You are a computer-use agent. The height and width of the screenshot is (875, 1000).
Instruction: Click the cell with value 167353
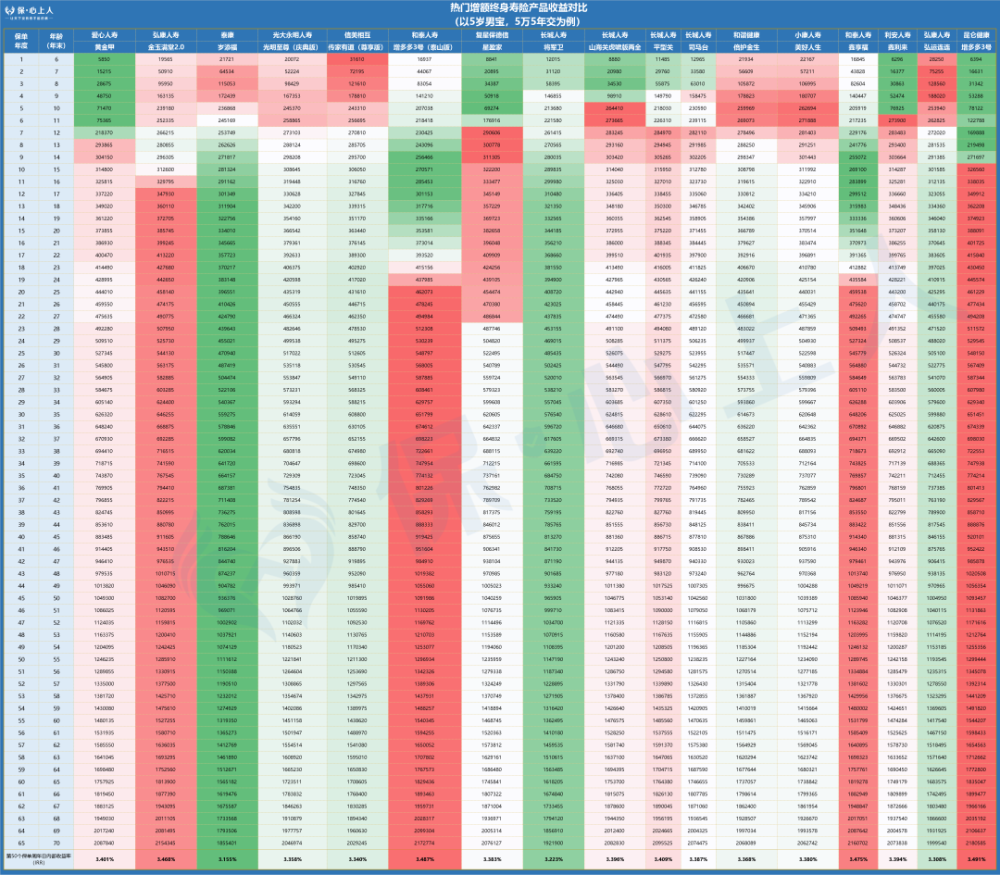coord(292,96)
